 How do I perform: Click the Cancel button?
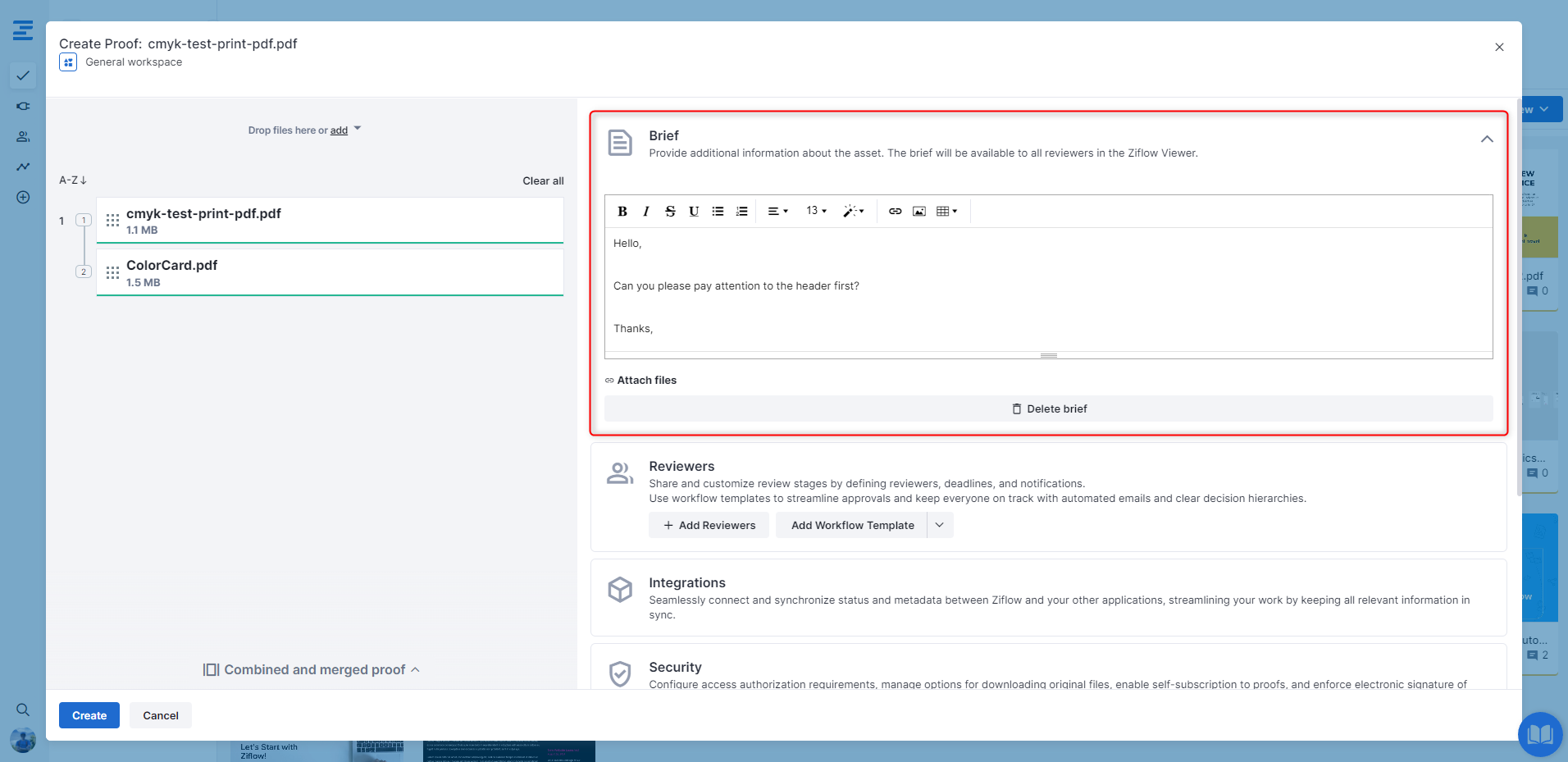[x=161, y=715]
